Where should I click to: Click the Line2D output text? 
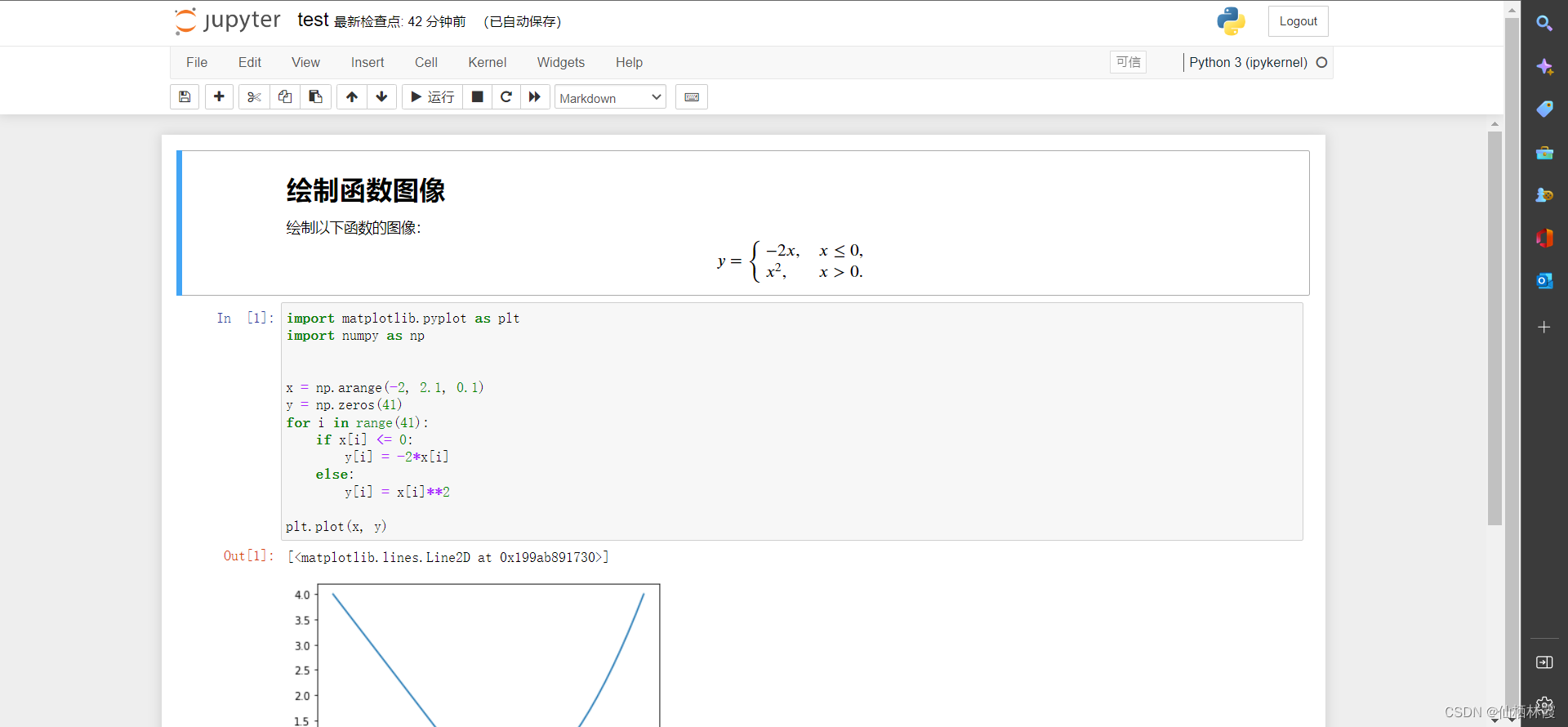[448, 557]
